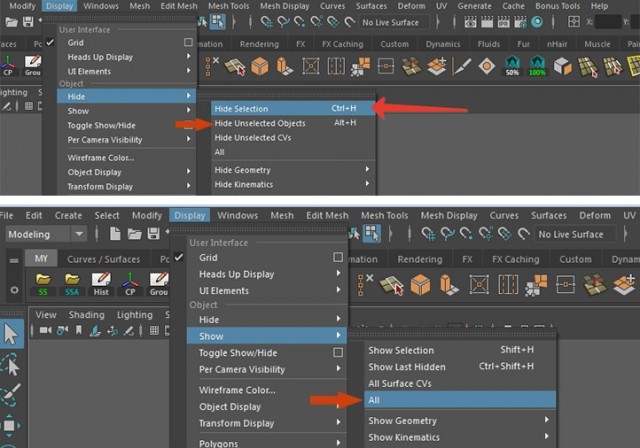The width and height of the screenshot is (640, 448).
Task: Toggle Grid menu item in lower screenshot
Action: 259,257
